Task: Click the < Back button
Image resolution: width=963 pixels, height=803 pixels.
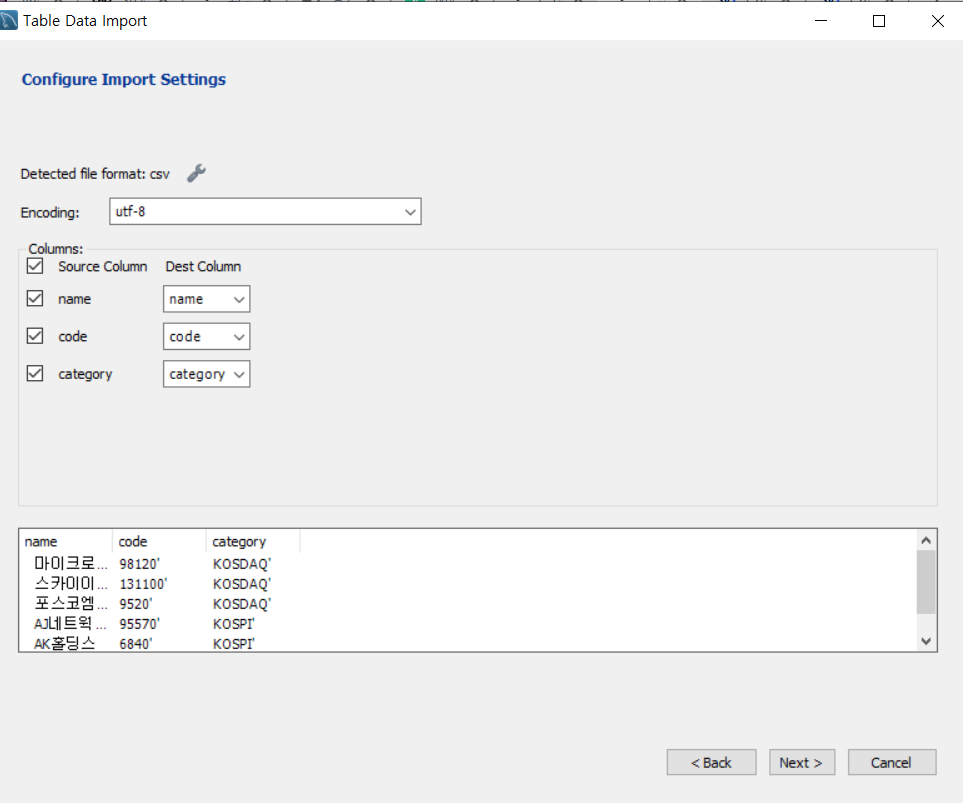Action: (x=711, y=762)
